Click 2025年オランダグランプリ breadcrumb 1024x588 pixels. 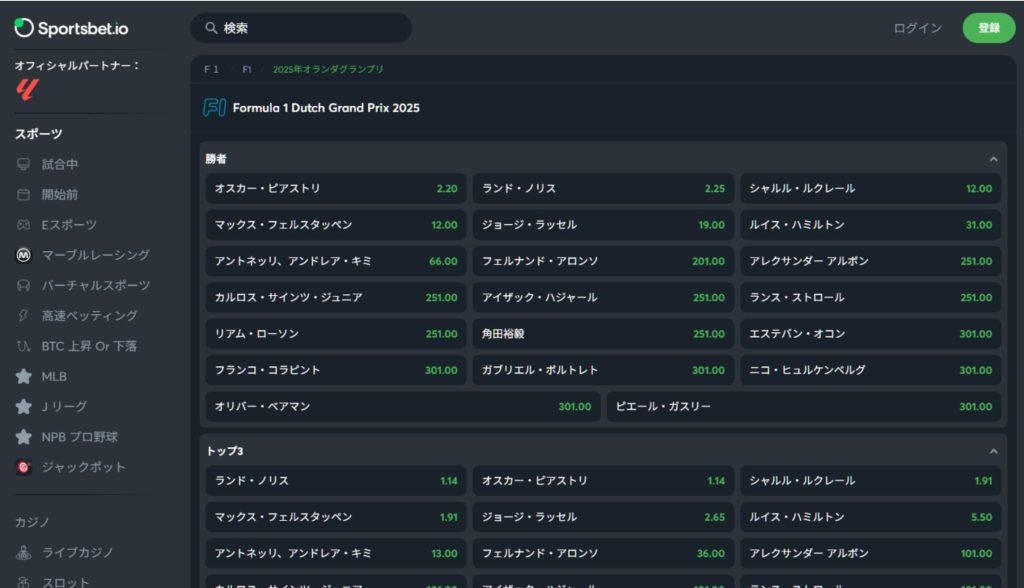click(x=328, y=69)
